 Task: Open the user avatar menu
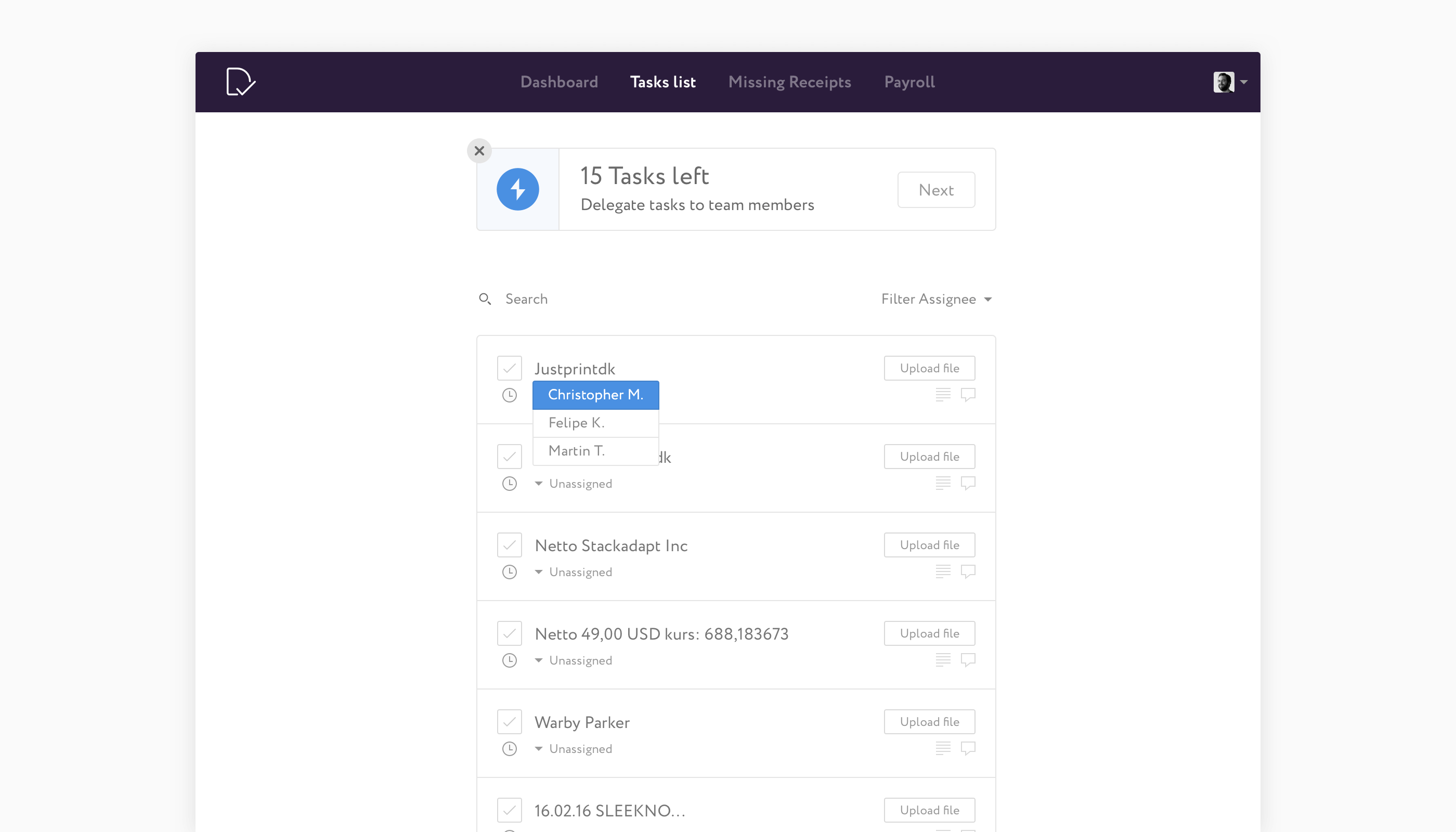click(x=1230, y=82)
